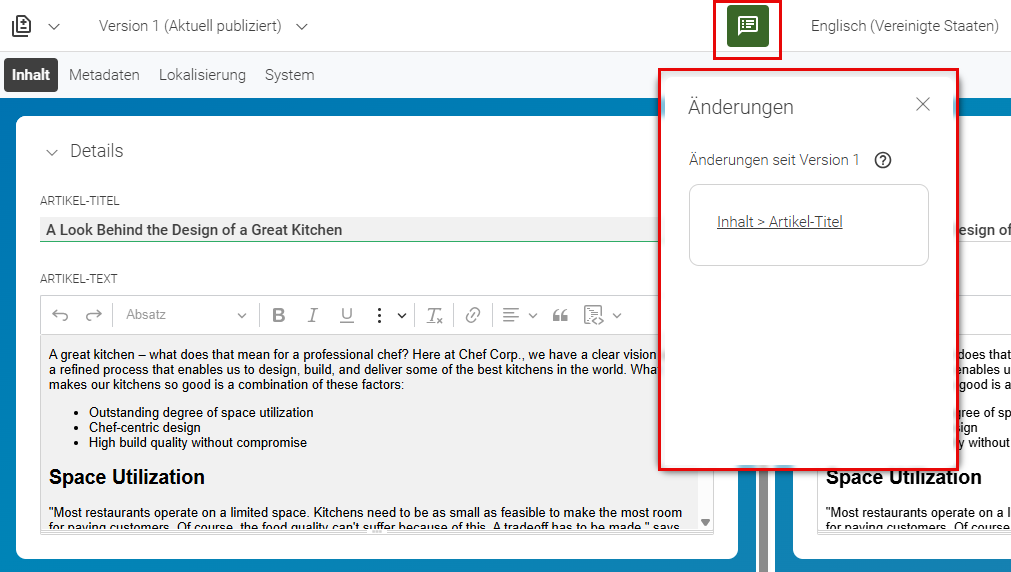Toggle bold formatting
Viewport: 1011px width, 572px height.
pos(279,315)
